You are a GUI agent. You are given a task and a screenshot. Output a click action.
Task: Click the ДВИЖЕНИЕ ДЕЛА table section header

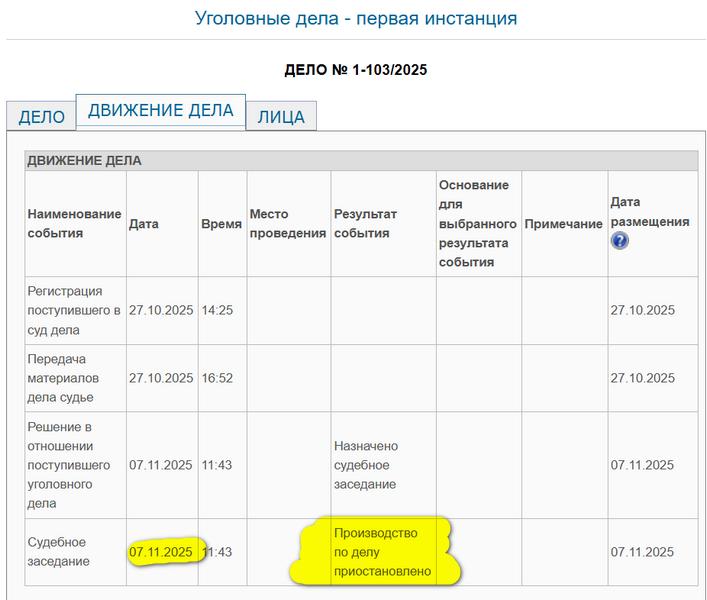[85, 160]
